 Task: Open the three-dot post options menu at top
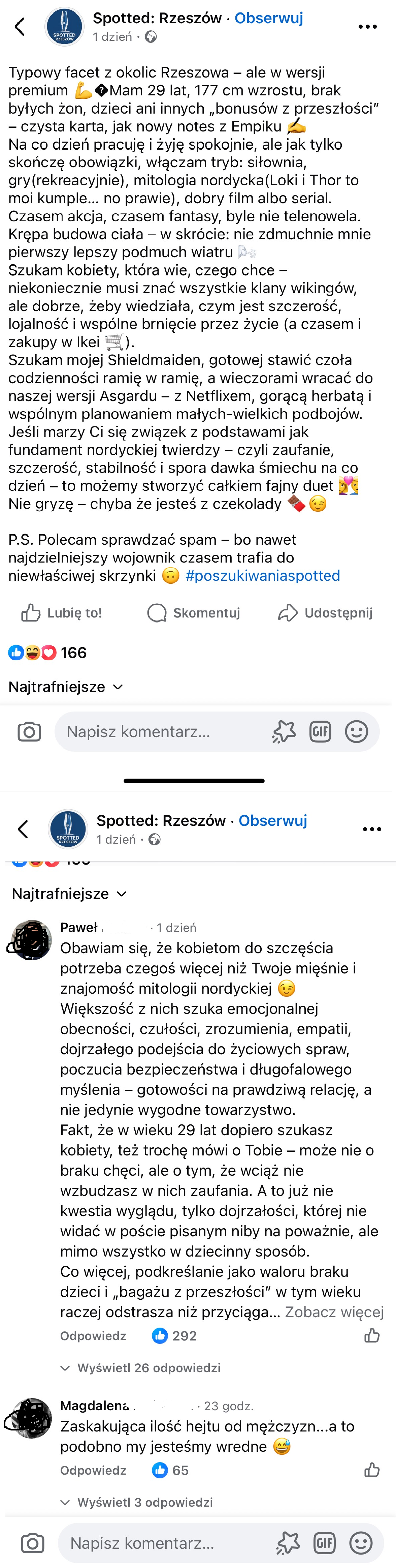click(x=367, y=27)
